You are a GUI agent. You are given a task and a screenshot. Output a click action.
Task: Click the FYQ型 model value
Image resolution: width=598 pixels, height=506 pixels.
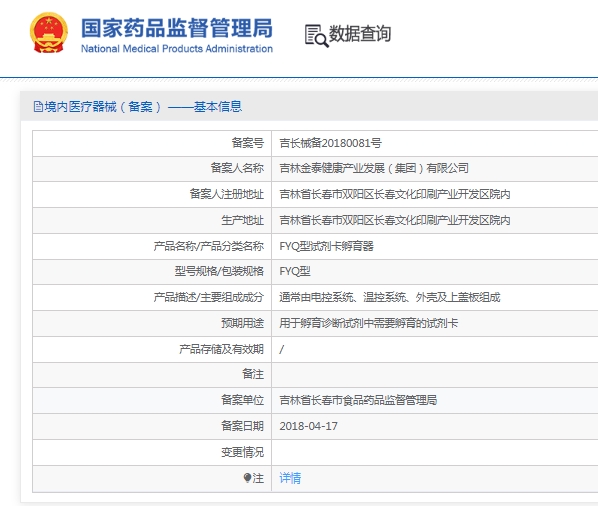(x=295, y=271)
